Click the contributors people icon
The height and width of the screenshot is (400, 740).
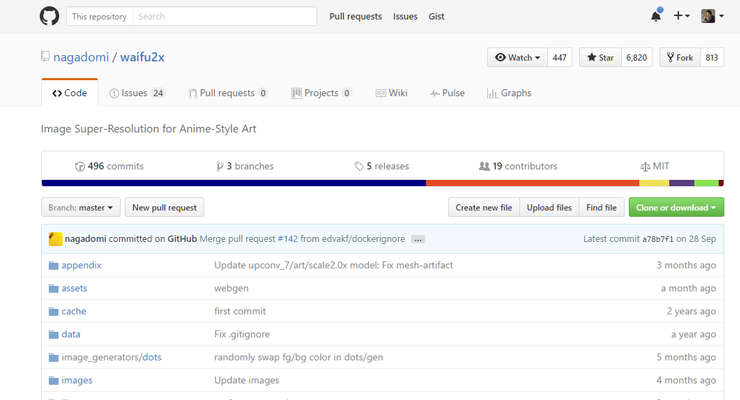(484, 166)
